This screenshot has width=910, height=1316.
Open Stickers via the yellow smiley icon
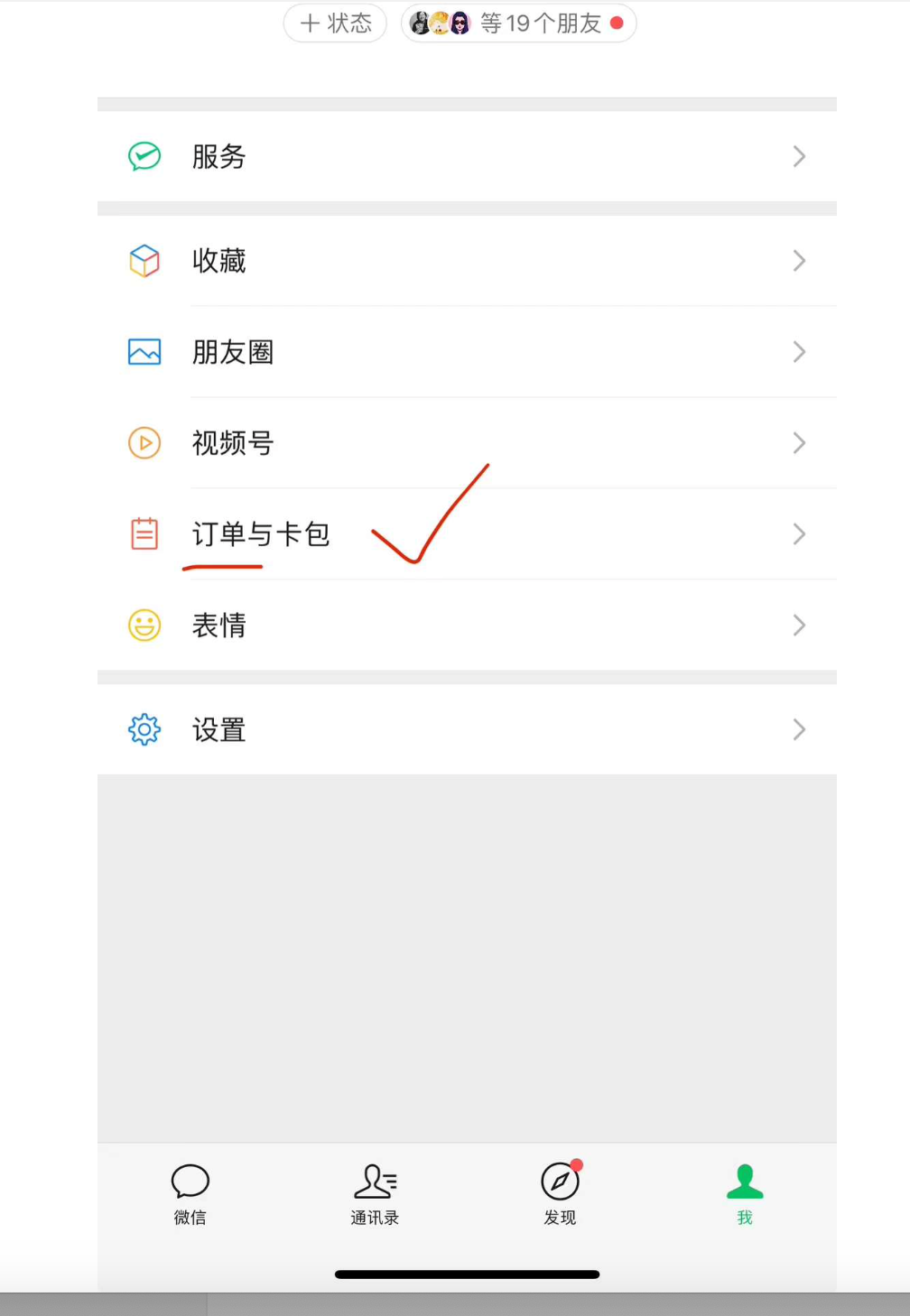[x=144, y=625]
